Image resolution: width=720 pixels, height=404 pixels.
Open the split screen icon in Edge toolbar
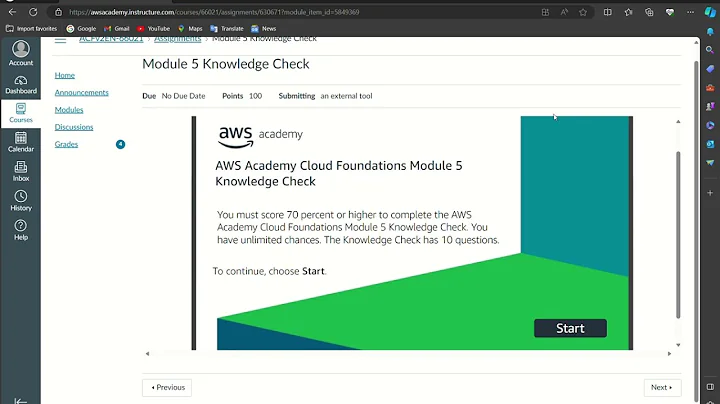(x=608, y=12)
